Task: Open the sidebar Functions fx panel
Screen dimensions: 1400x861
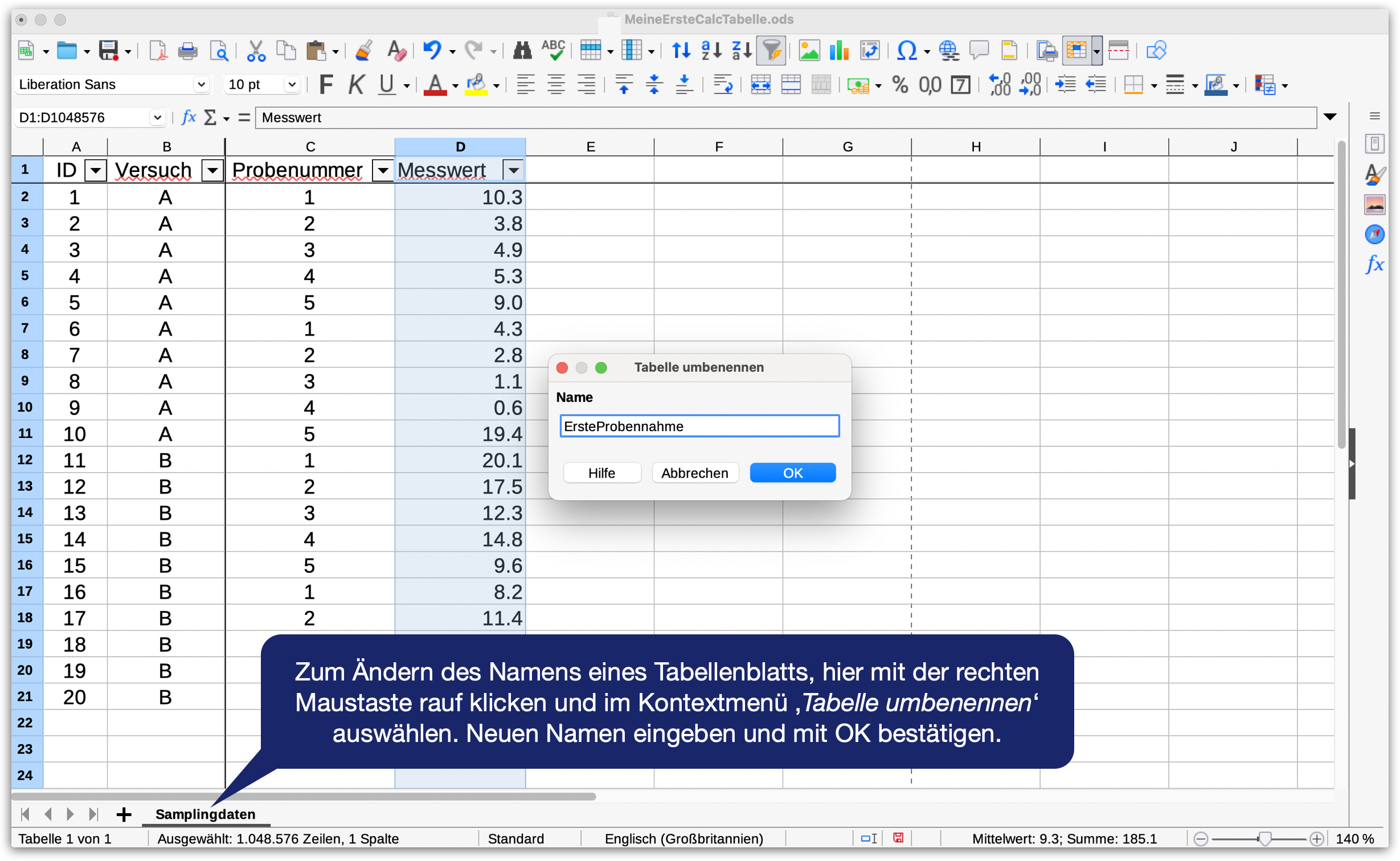Action: click(1374, 264)
